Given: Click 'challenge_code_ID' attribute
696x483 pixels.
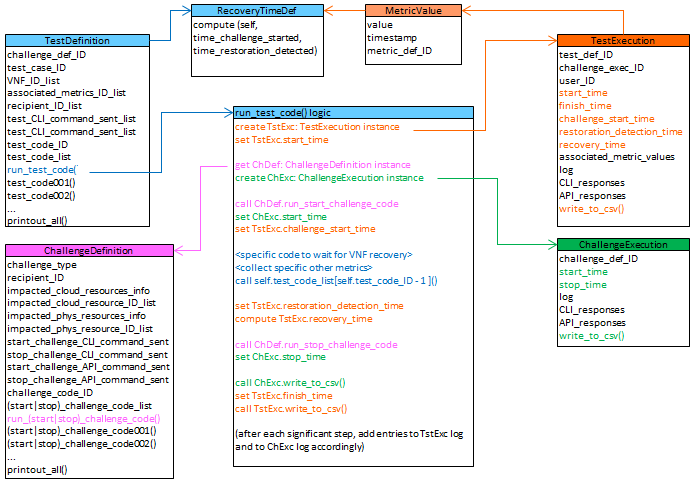Looking at the screenshot, I should click(x=50, y=393).
